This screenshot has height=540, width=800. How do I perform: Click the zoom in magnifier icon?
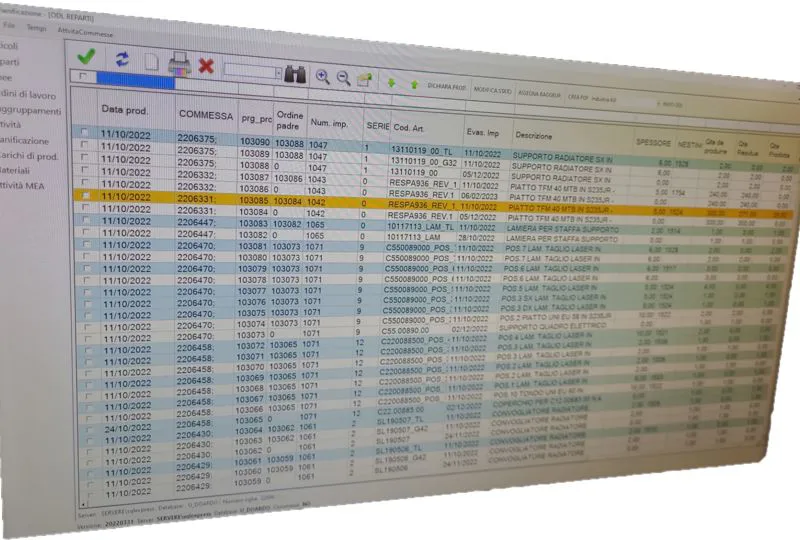[322, 77]
